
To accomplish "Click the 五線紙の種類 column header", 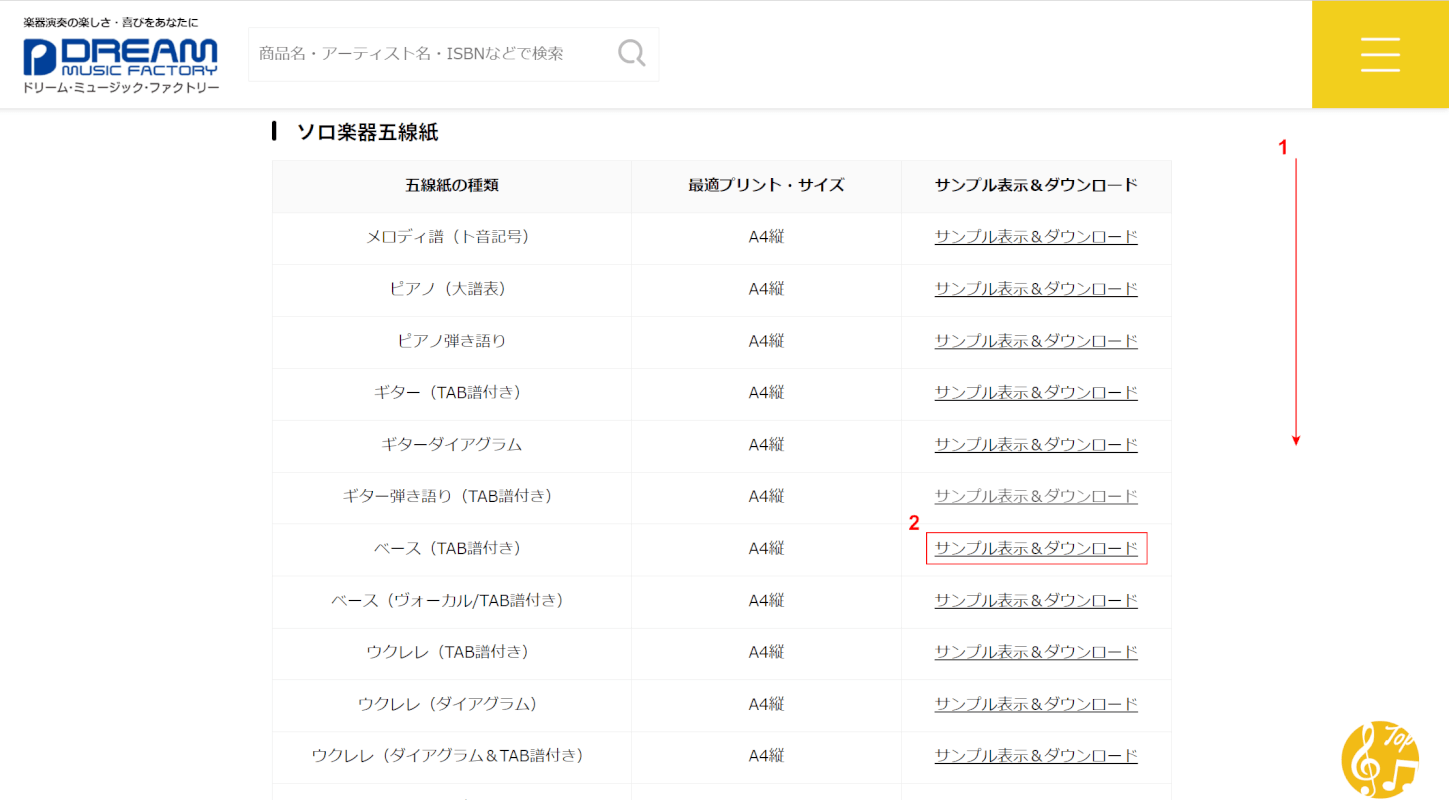I will click(452, 185).
